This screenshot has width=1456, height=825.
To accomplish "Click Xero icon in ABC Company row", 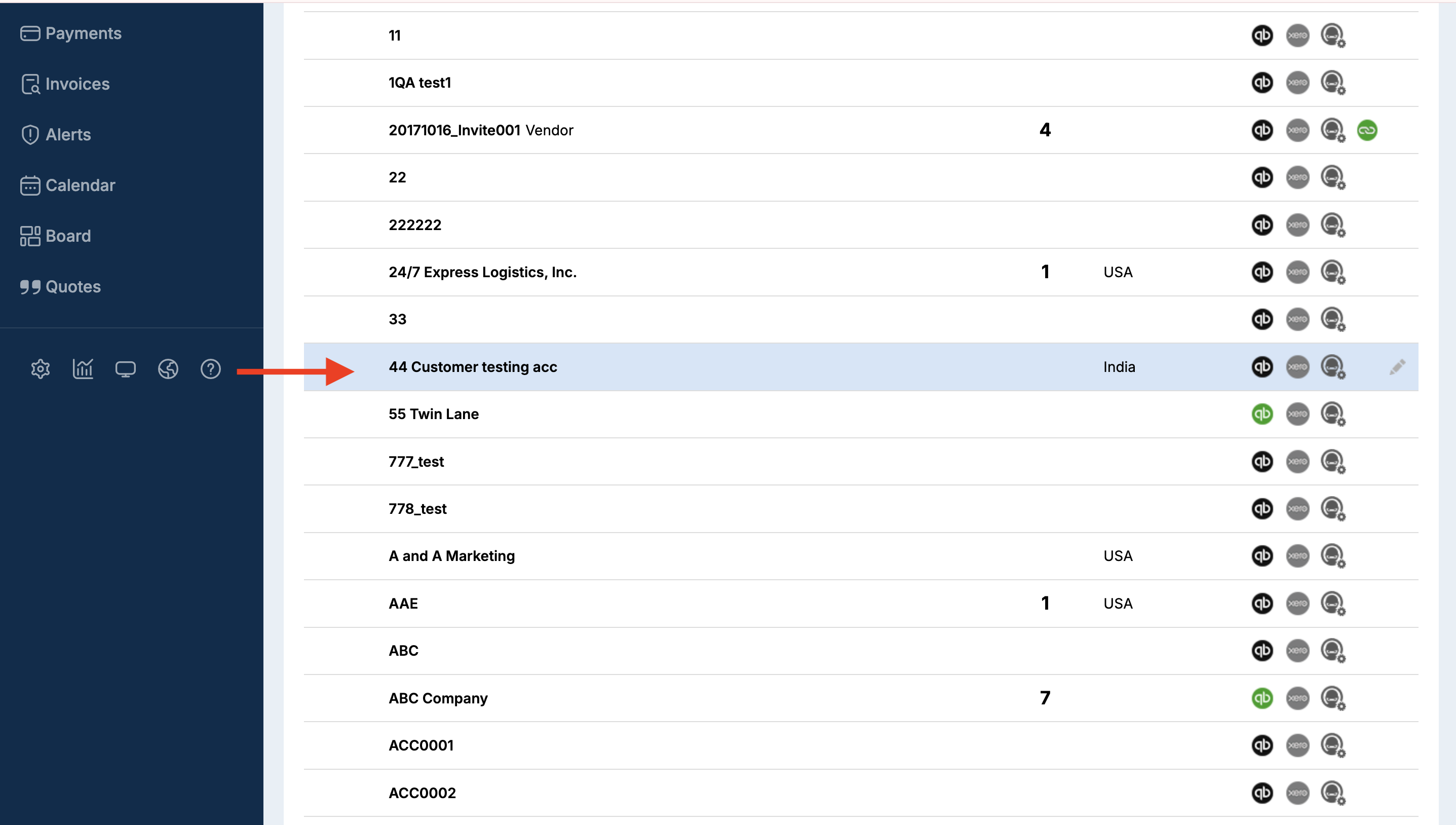I will pyautogui.click(x=1297, y=698).
